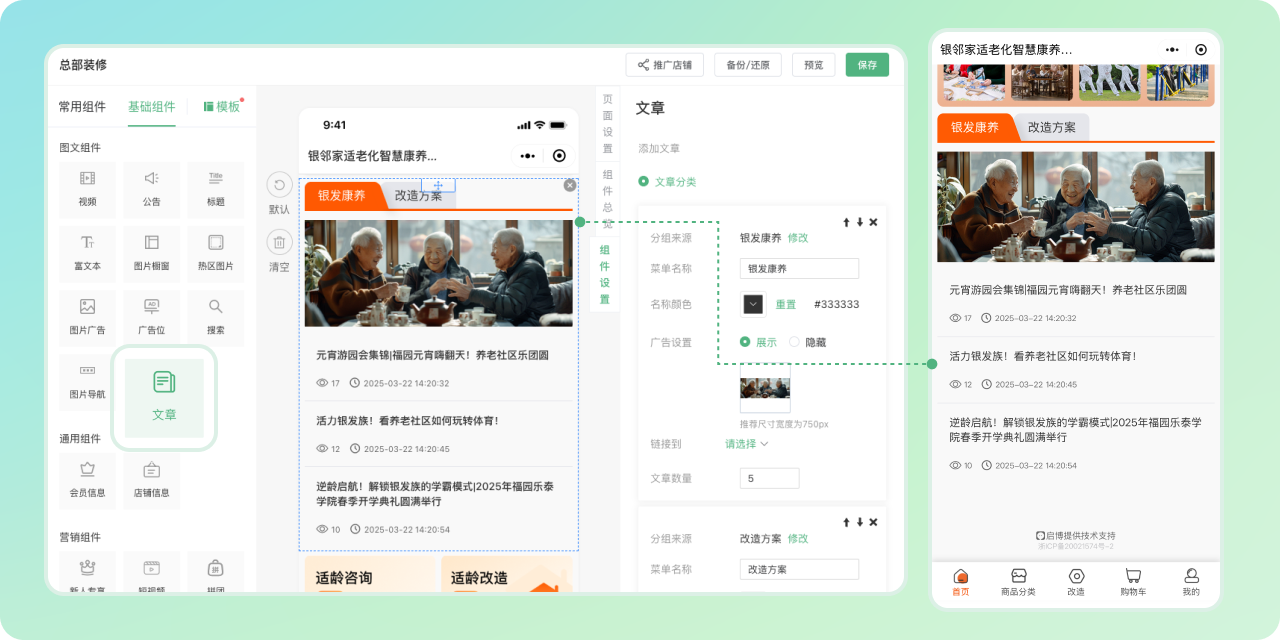Viewport: 1280px width, 640px height.
Task: Click the move handle on the article component
Action: [x=438, y=185]
